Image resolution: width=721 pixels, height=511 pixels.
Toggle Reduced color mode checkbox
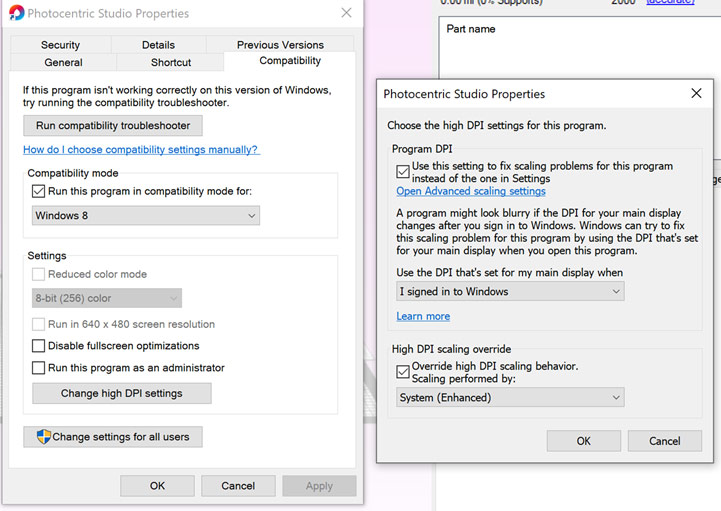tap(39, 275)
